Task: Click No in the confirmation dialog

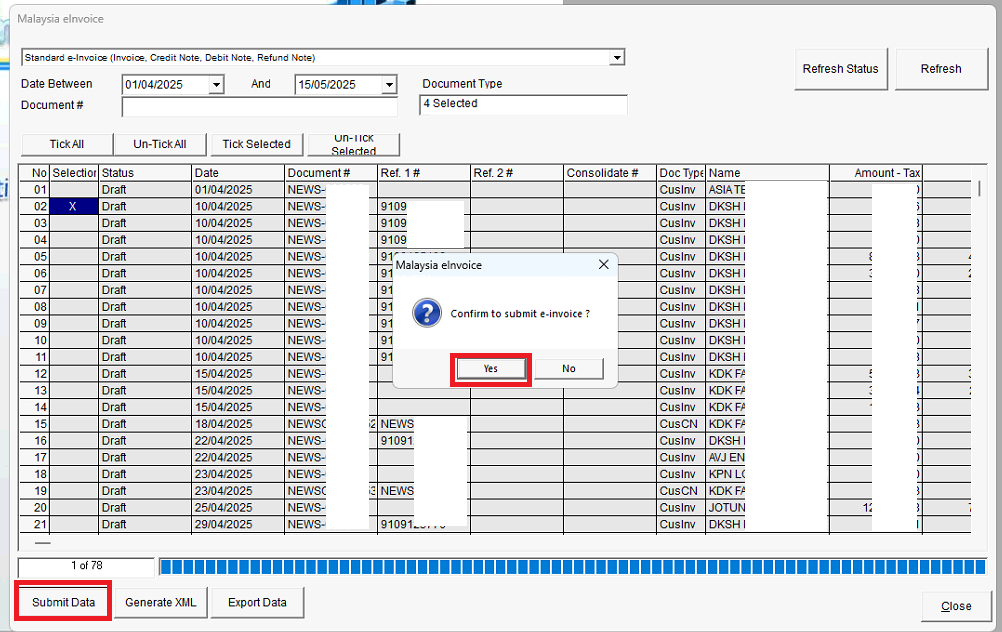Action: coord(568,368)
